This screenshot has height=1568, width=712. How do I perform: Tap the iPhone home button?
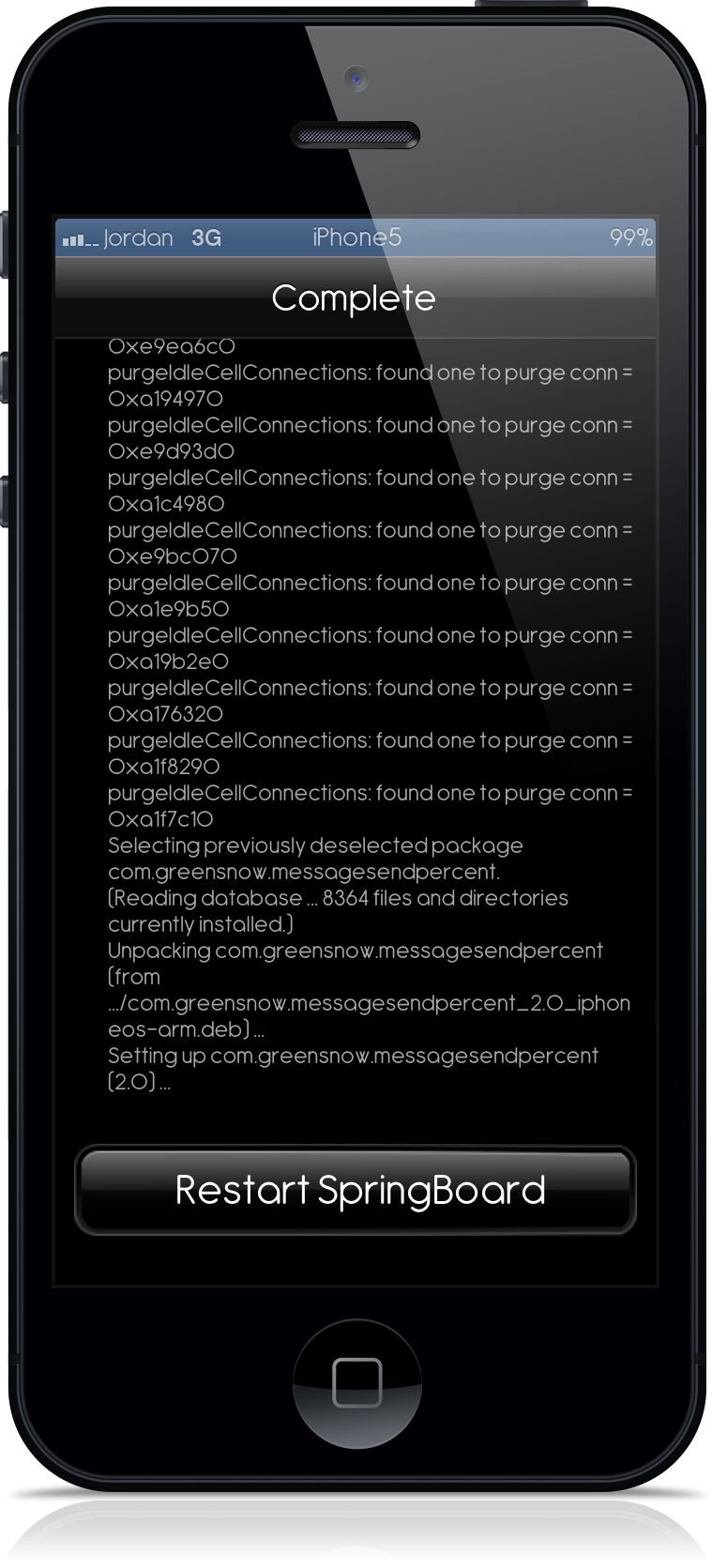(x=356, y=1382)
